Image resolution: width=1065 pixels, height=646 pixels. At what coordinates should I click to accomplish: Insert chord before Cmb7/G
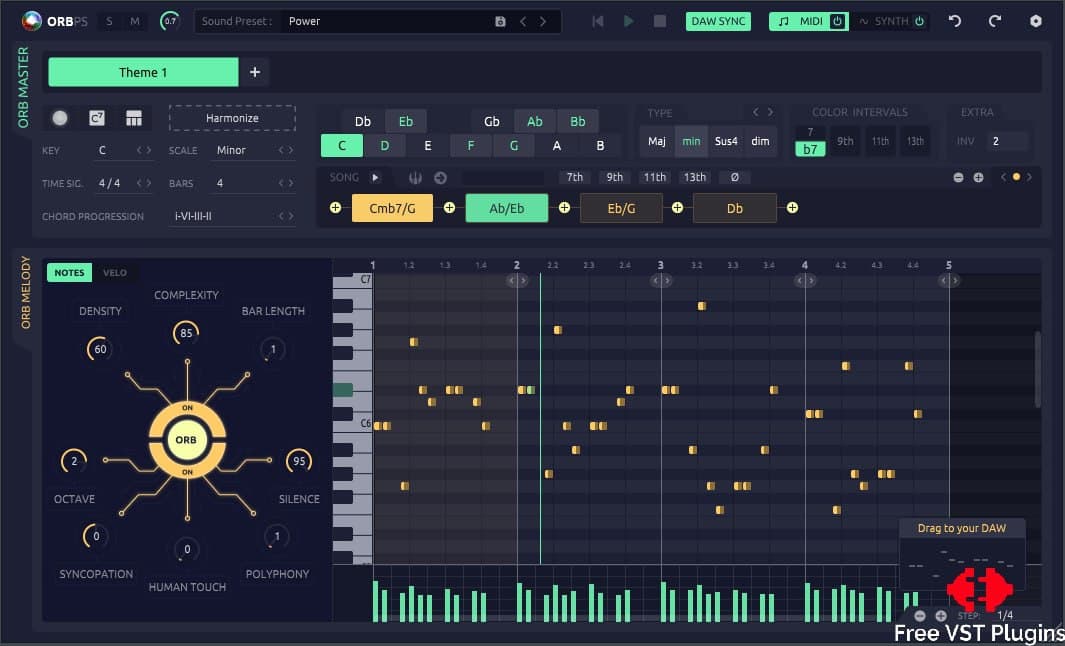pyautogui.click(x=336, y=208)
